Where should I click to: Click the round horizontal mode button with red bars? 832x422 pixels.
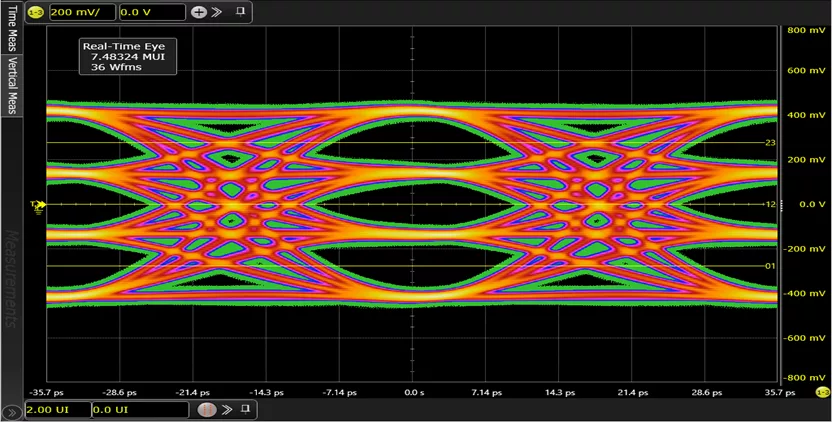[x=207, y=410]
